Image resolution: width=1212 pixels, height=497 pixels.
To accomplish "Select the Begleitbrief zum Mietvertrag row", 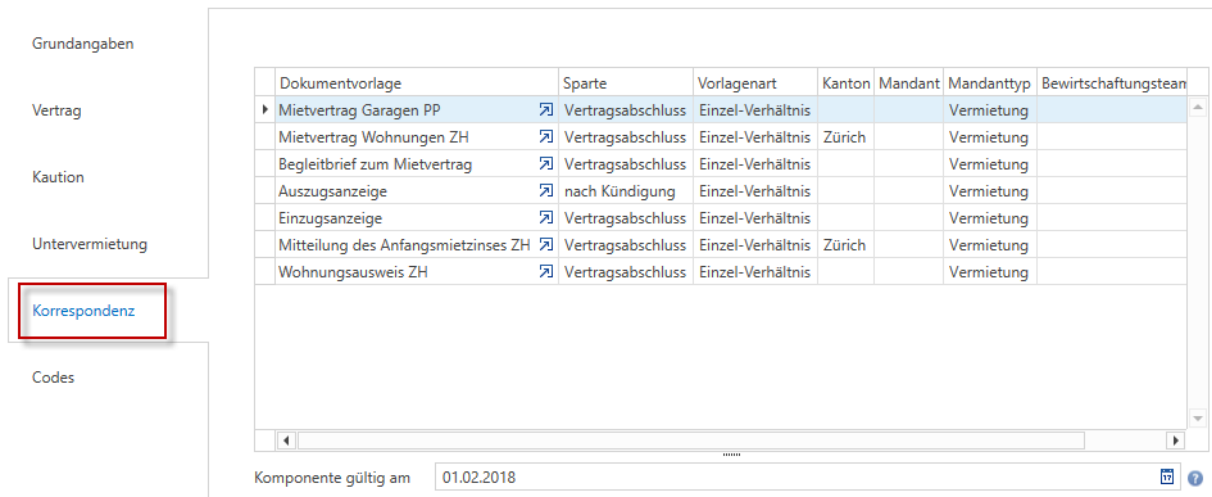I will [720, 164].
